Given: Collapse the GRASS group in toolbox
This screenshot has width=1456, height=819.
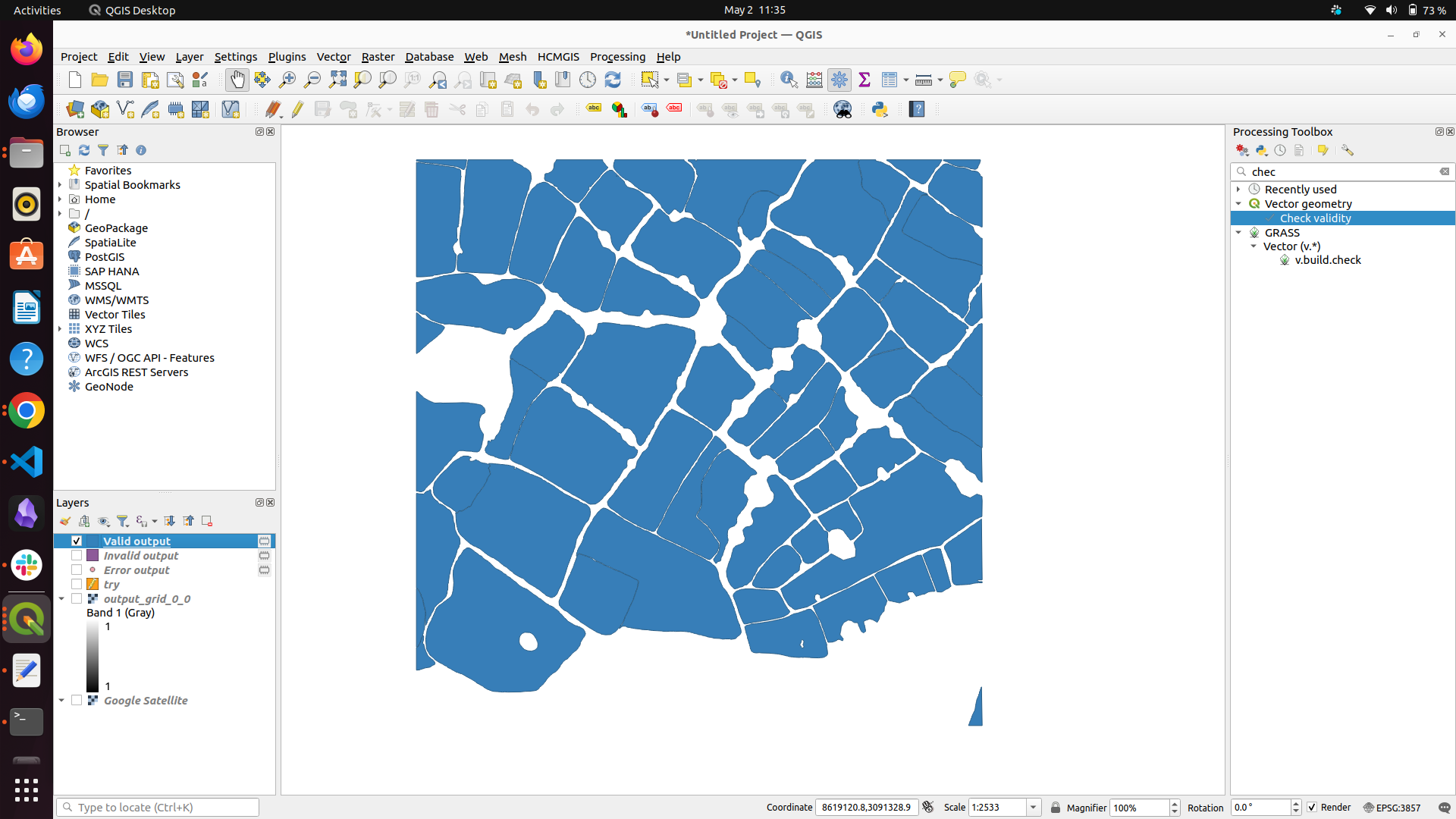Looking at the screenshot, I should [1238, 233].
